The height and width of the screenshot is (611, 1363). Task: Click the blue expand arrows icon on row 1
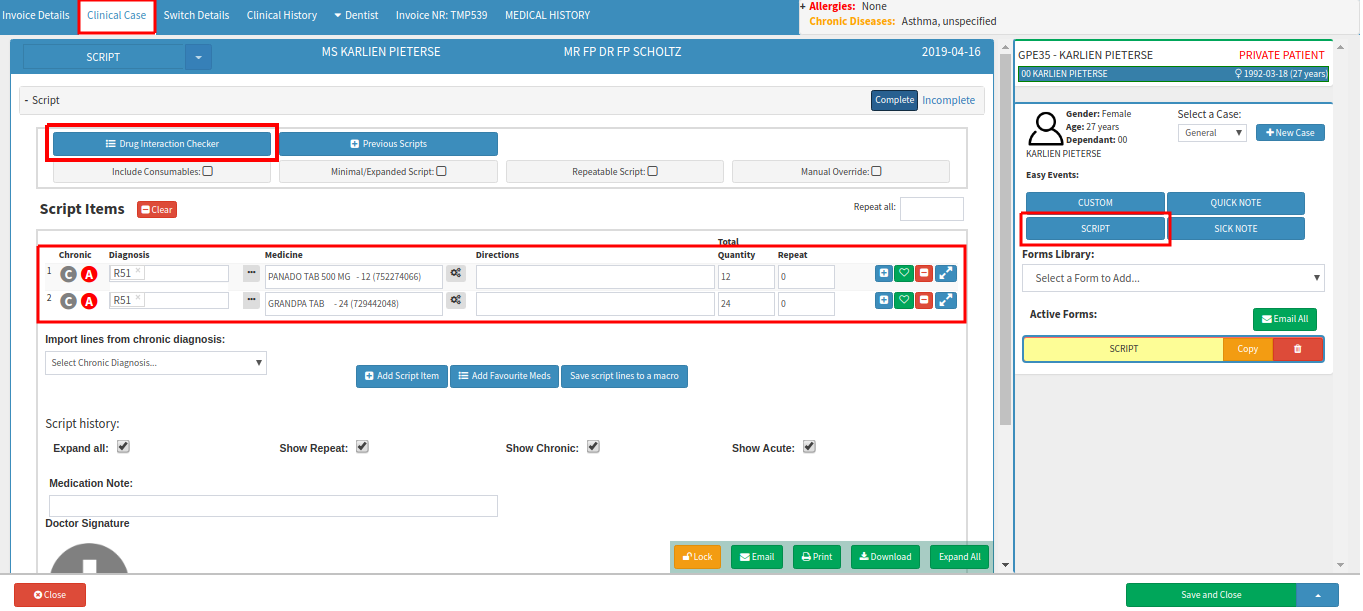[945, 273]
